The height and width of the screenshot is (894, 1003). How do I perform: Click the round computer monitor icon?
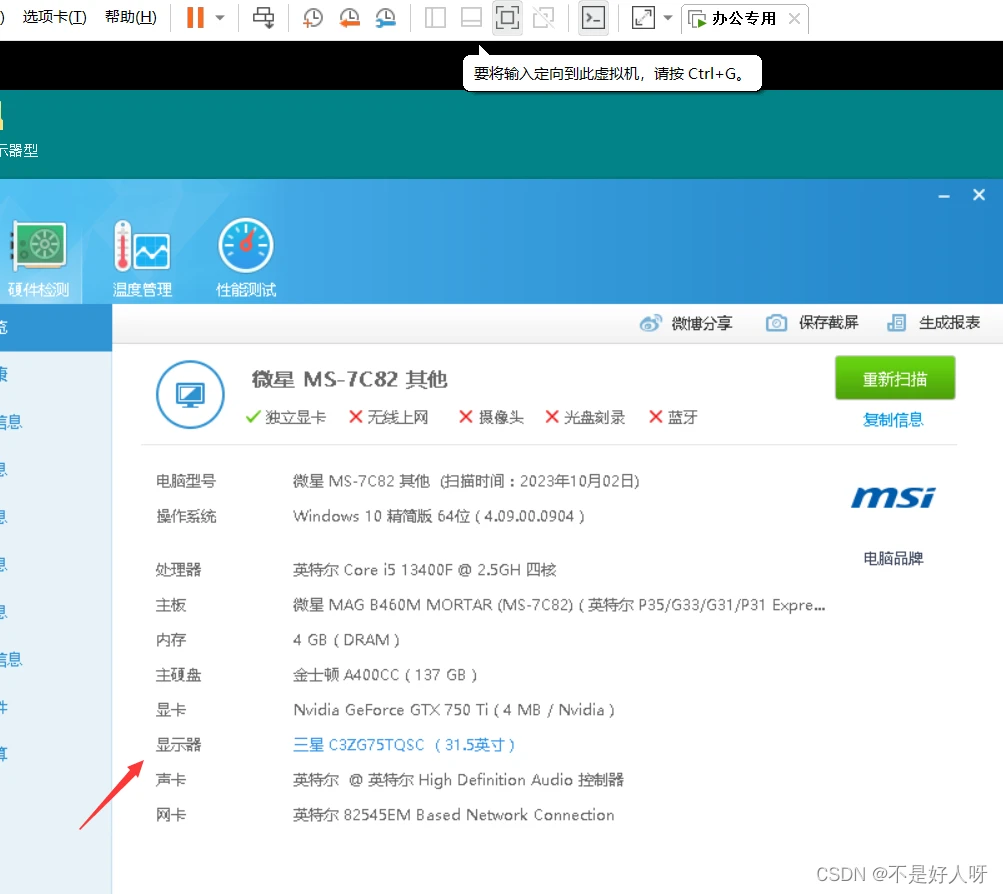[x=190, y=395]
